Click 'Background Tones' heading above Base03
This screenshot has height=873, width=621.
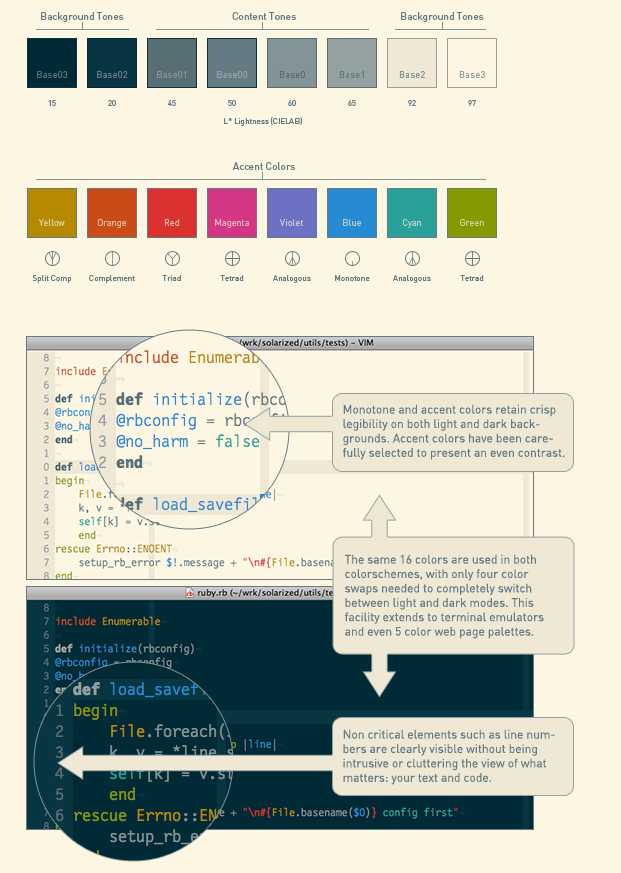click(82, 17)
